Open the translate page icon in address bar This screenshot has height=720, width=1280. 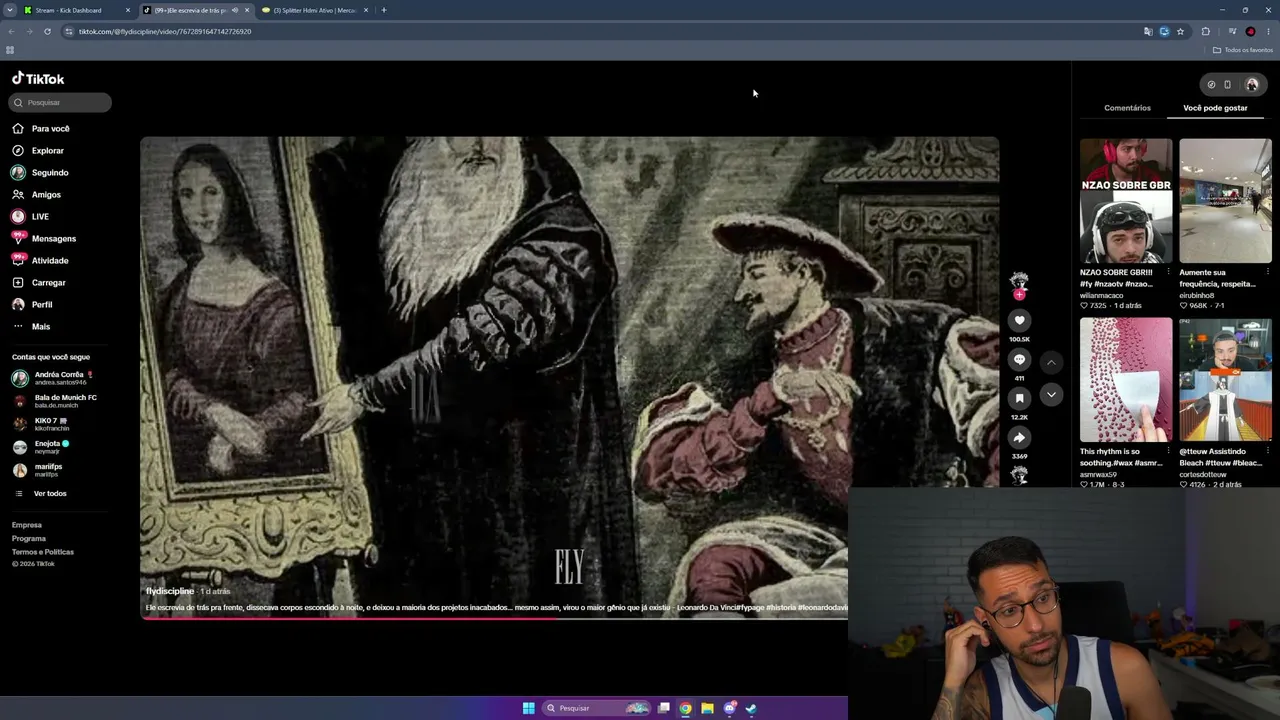1148,31
